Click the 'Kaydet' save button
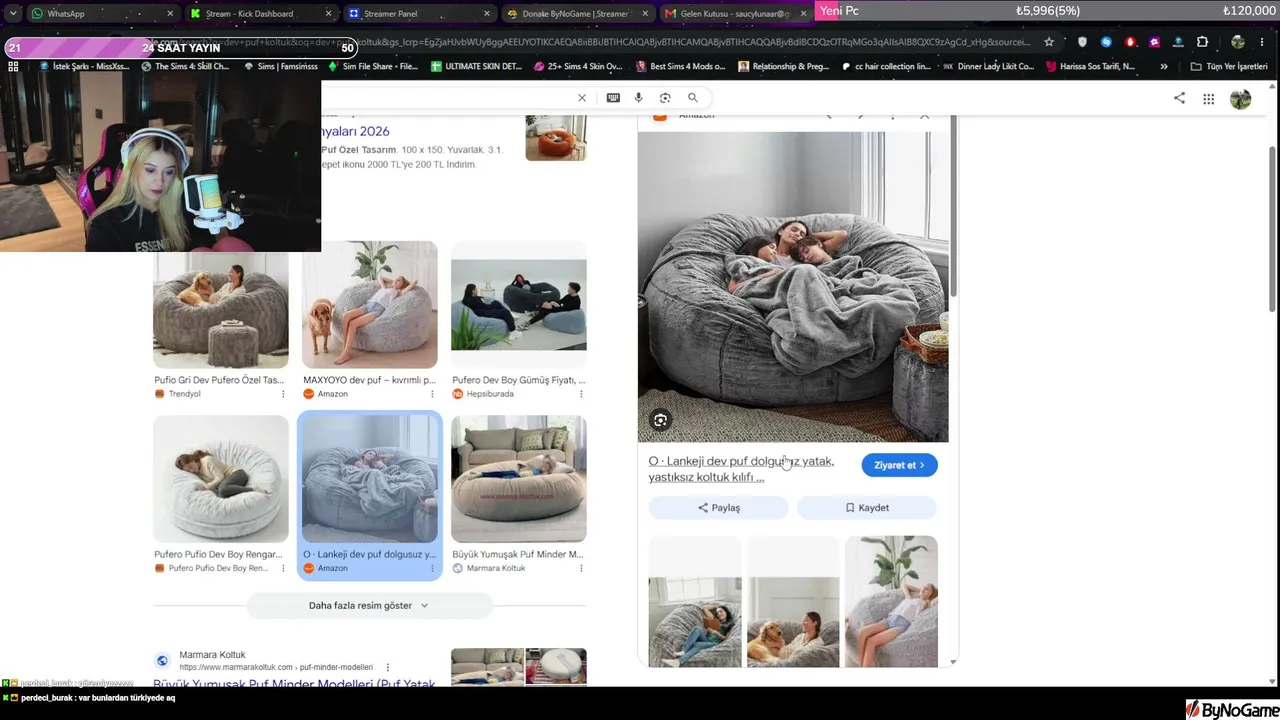The height and width of the screenshot is (720, 1280). click(866, 508)
